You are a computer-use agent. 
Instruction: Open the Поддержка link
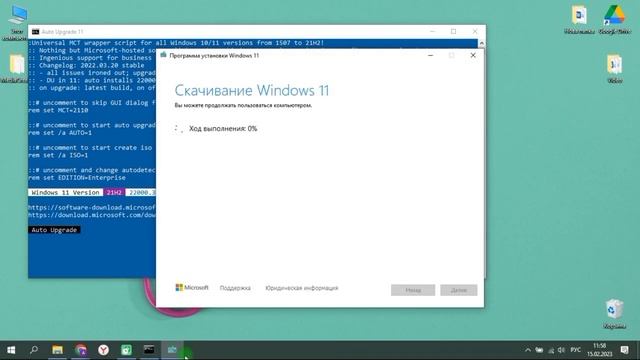click(x=235, y=288)
